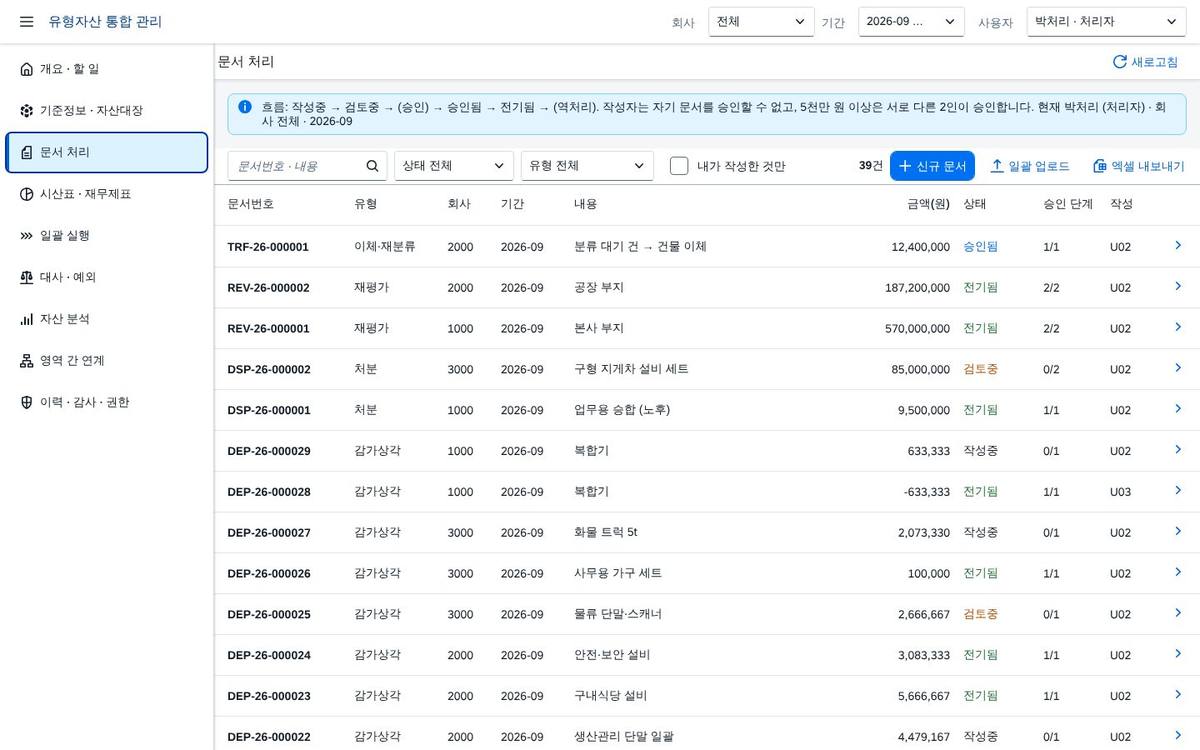The height and width of the screenshot is (750, 1200).
Task: Select 문서 처리 in the sidebar
Action: pos(107,152)
